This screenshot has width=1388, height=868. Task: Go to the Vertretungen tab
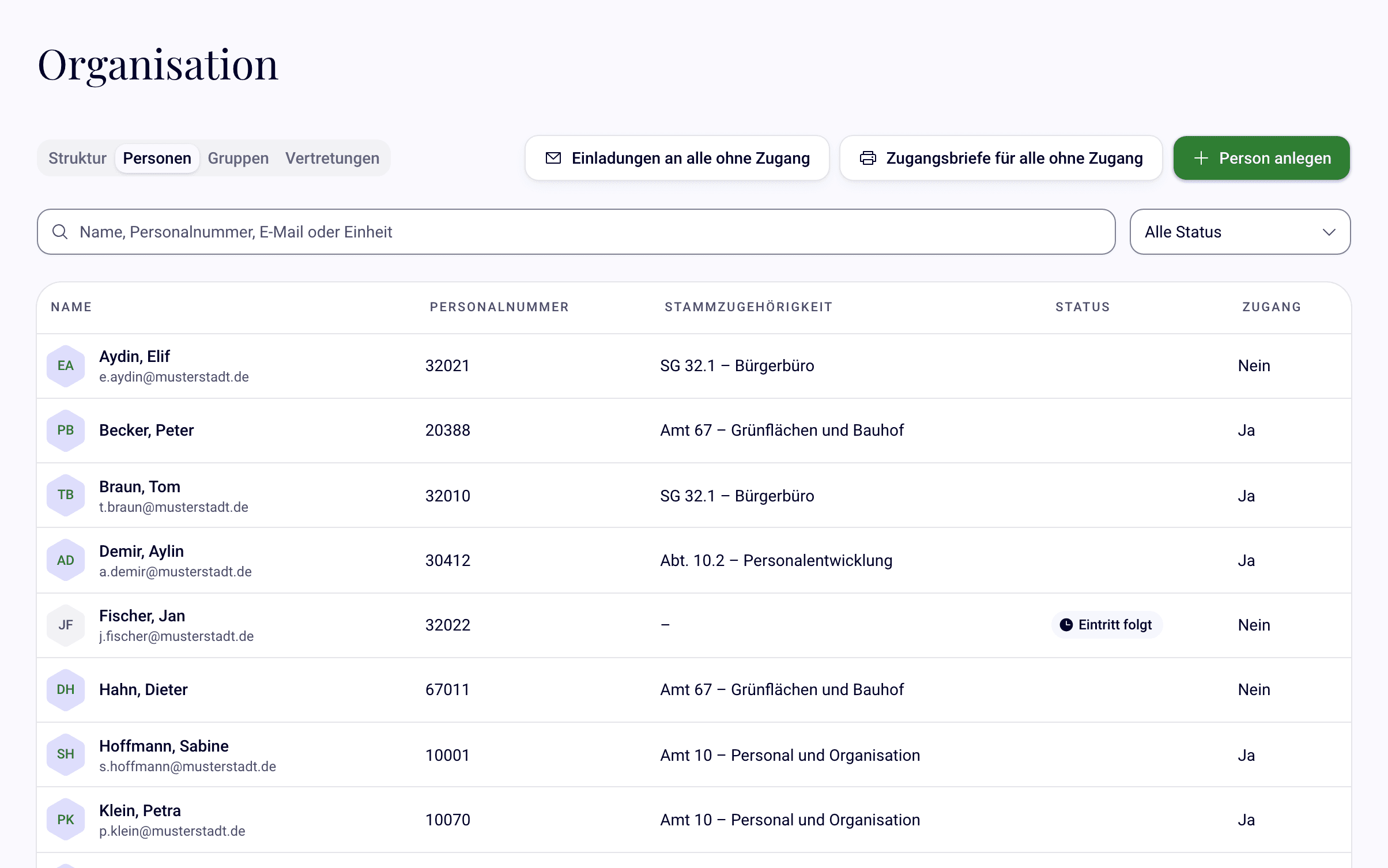tap(332, 158)
